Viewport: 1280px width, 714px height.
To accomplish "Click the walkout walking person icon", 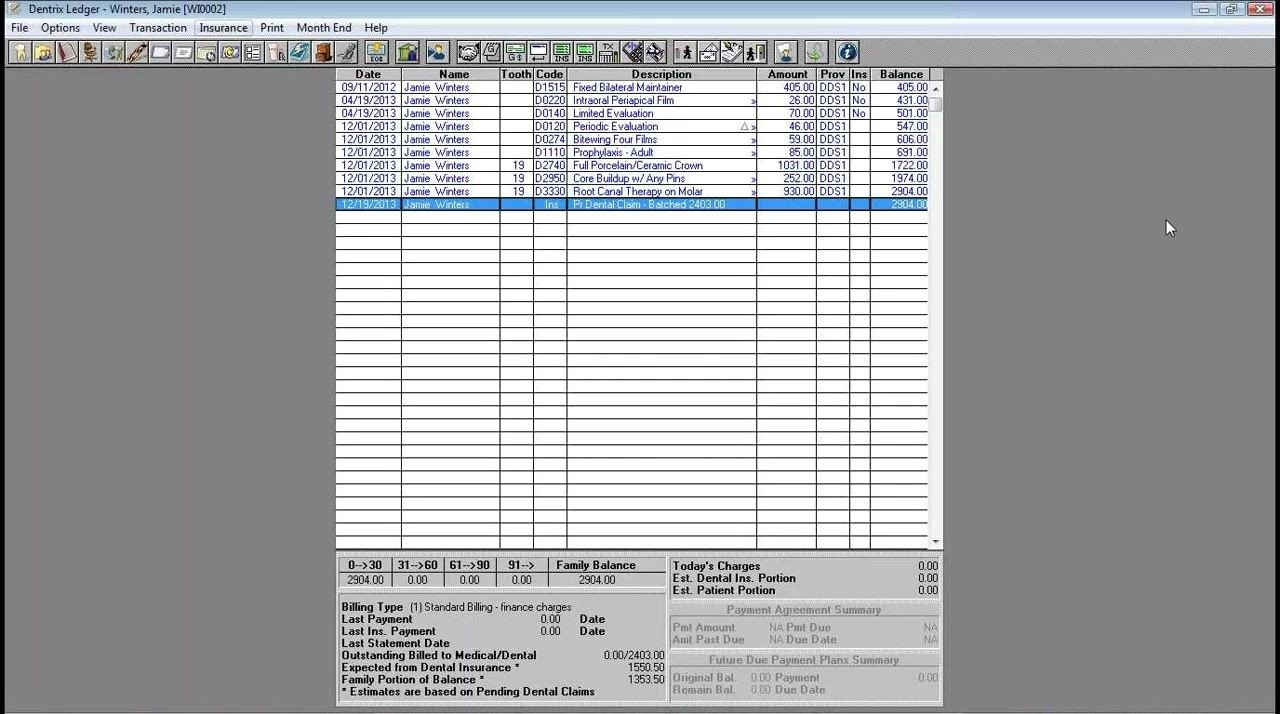I will (685, 52).
